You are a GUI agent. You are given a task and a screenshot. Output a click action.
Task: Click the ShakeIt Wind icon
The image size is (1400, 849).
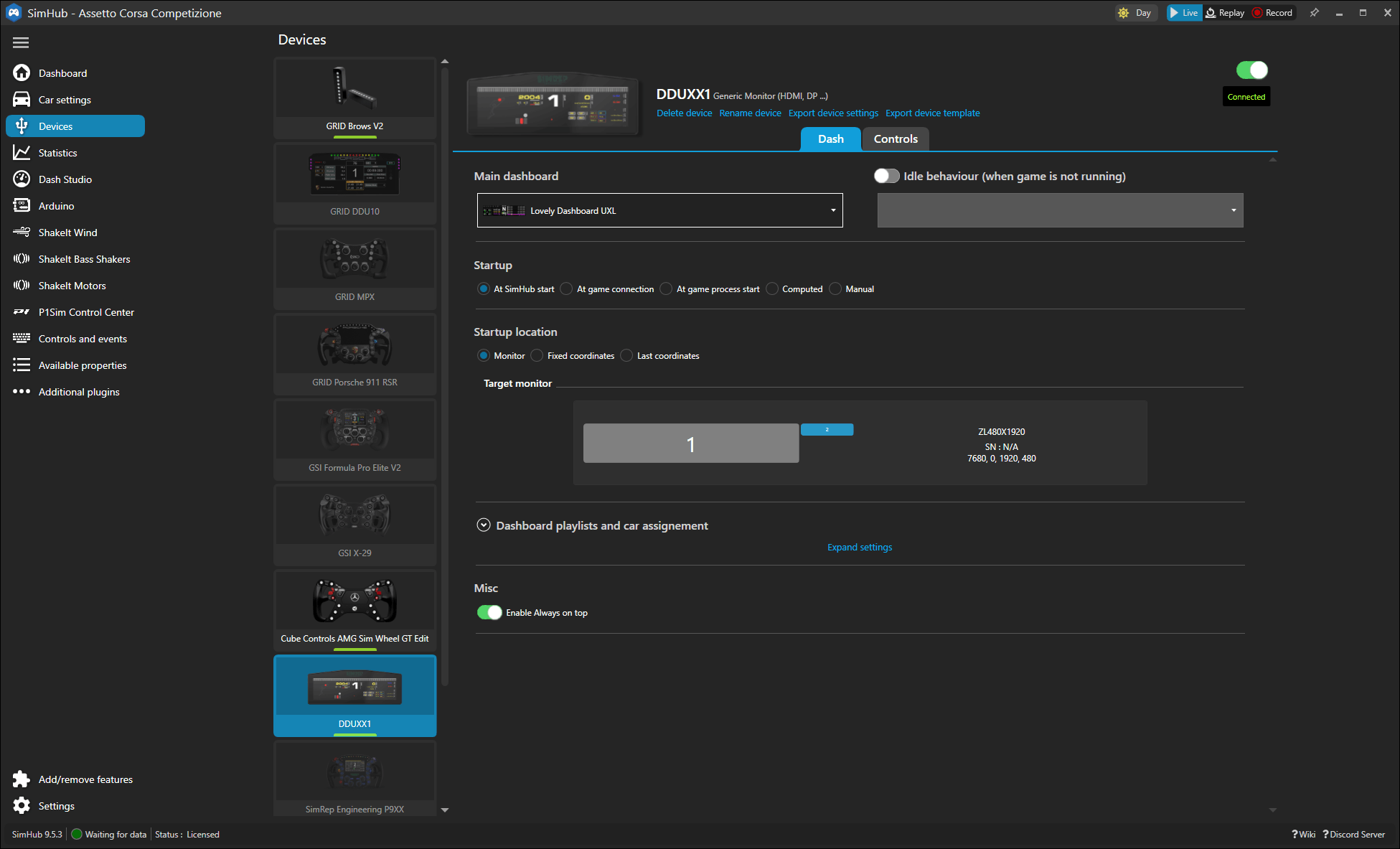(x=22, y=233)
